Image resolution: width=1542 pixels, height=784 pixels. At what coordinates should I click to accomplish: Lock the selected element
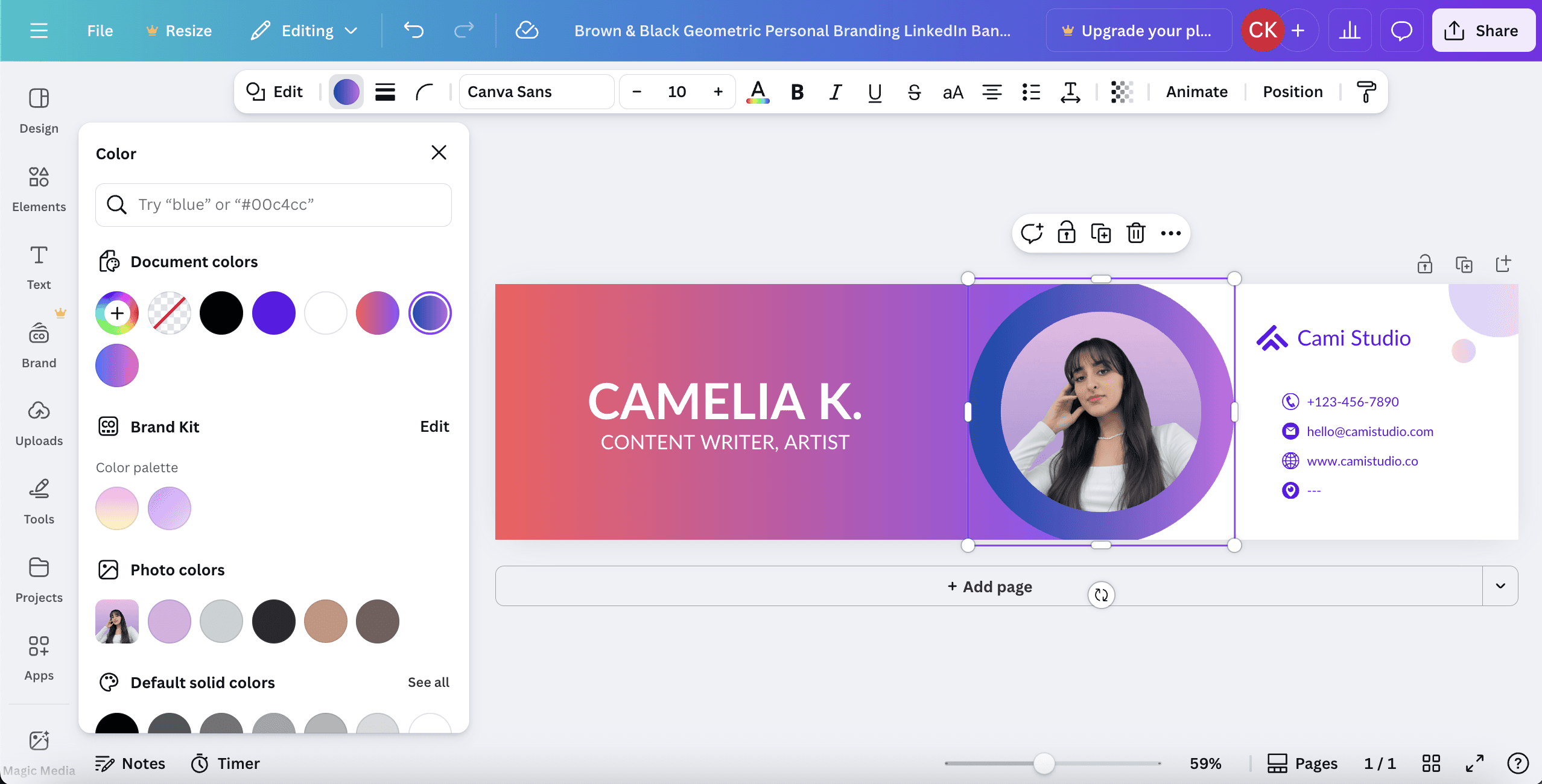pos(1066,233)
